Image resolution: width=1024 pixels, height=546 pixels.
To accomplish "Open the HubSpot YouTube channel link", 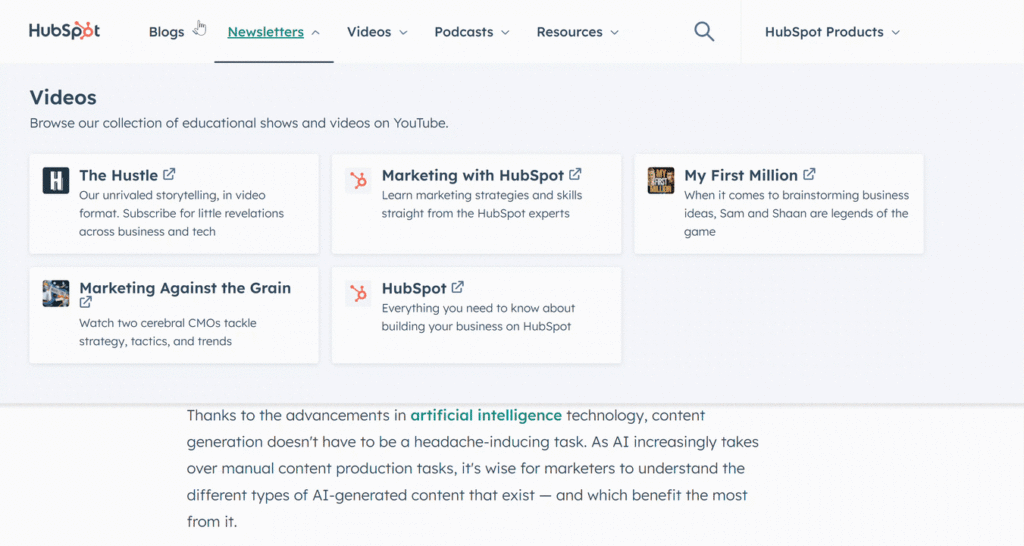I will pos(414,288).
